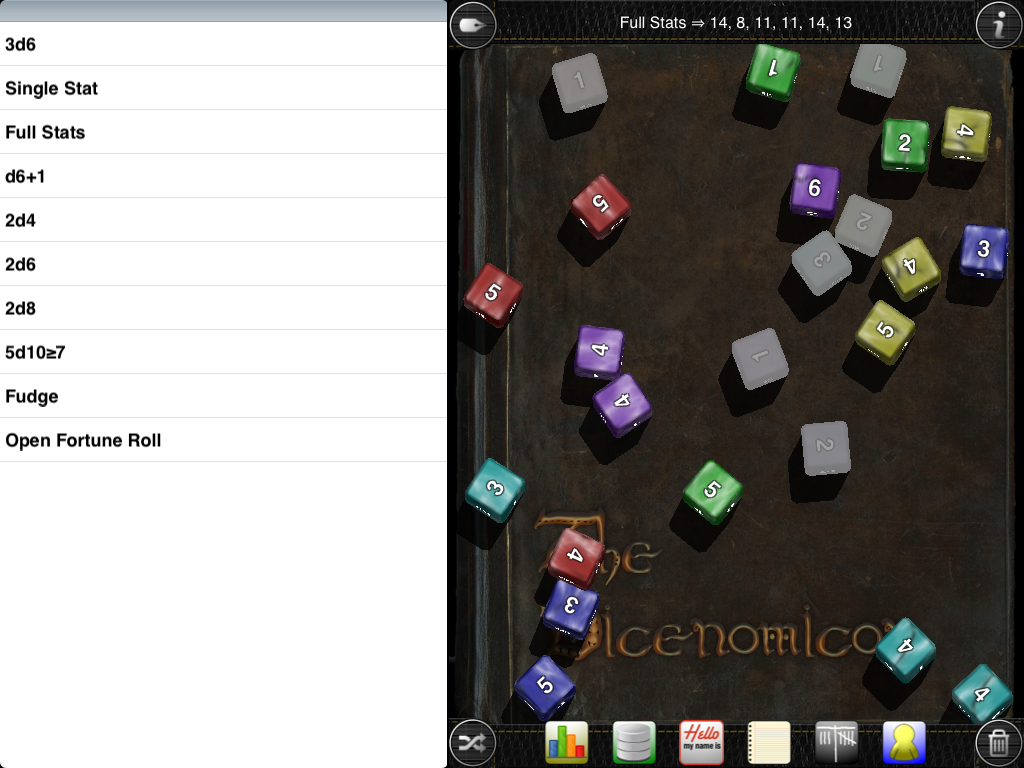Image resolution: width=1024 pixels, height=768 pixels.
Task: Select the 3d6 roll formula
Action: 223,44
